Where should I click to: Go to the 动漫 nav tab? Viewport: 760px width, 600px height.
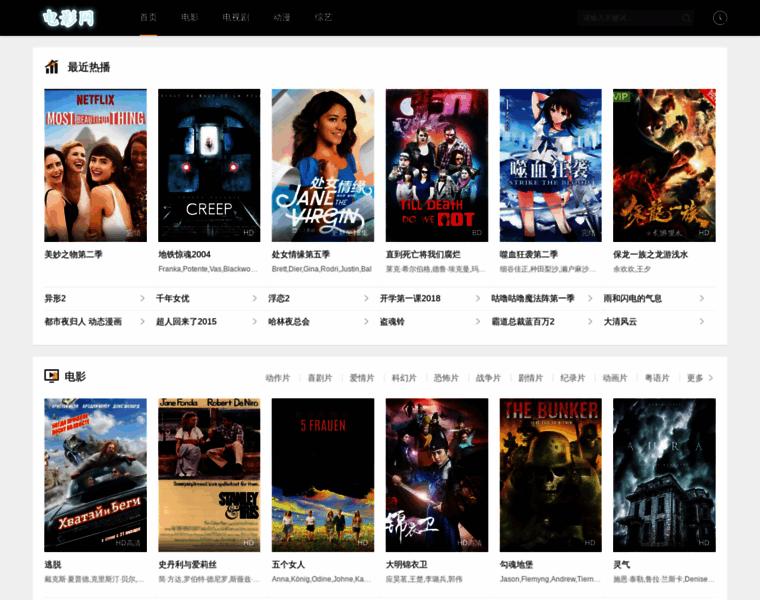pos(282,18)
